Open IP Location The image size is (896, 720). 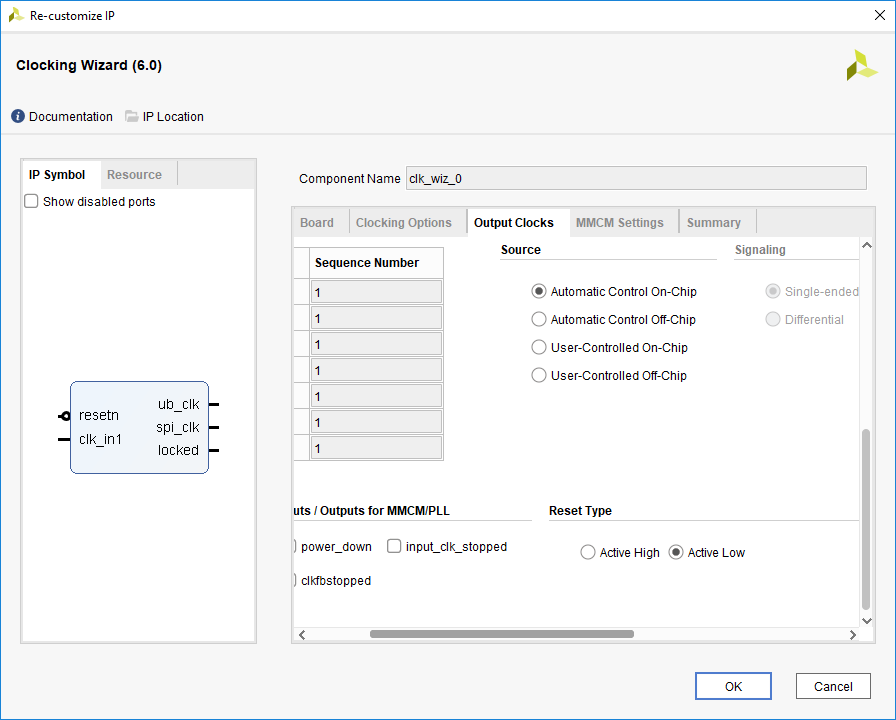[x=165, y=117]
